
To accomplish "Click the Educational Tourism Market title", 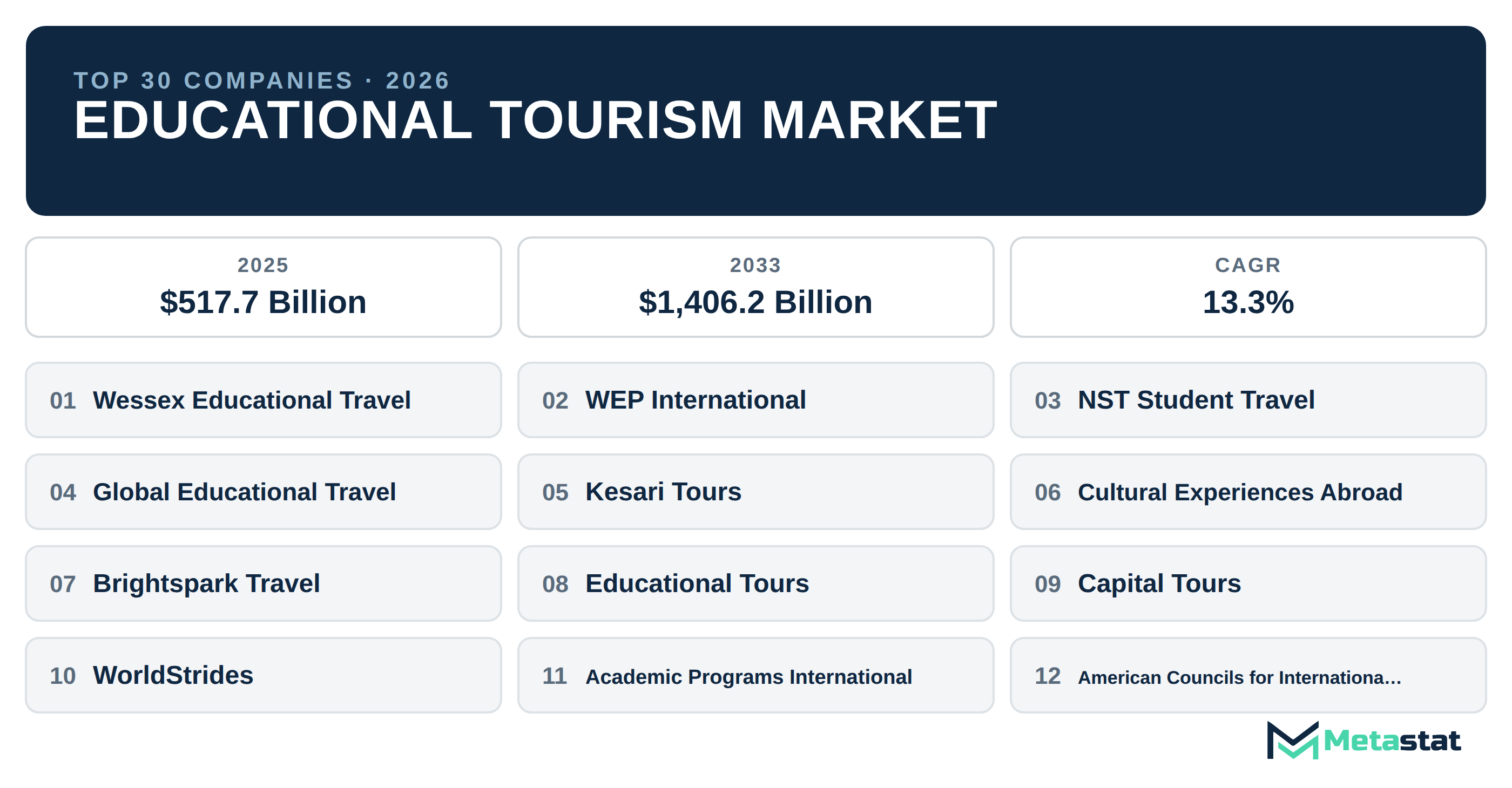I will coord(535,120).
